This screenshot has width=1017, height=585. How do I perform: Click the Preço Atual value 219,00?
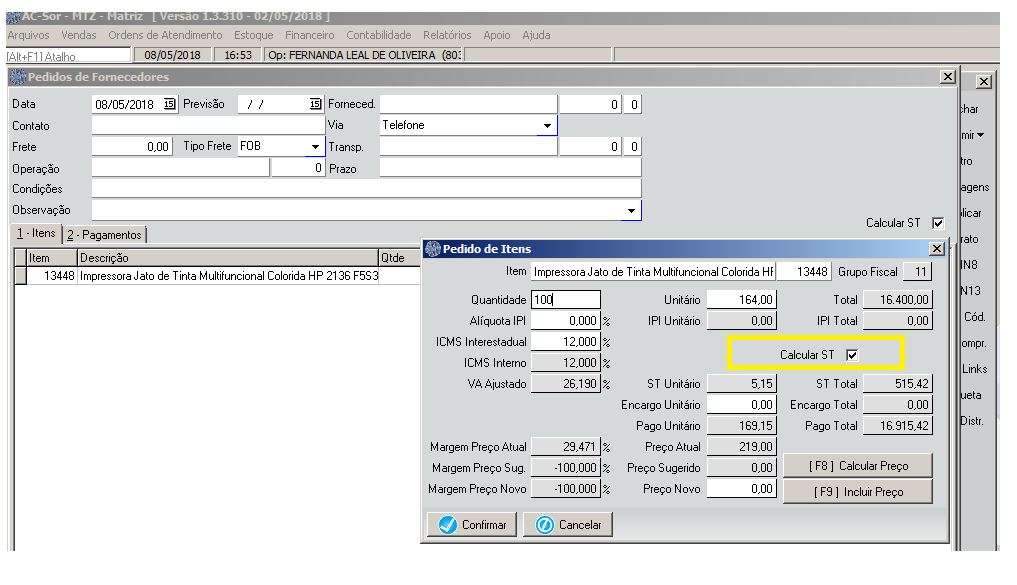pos(741,447)
